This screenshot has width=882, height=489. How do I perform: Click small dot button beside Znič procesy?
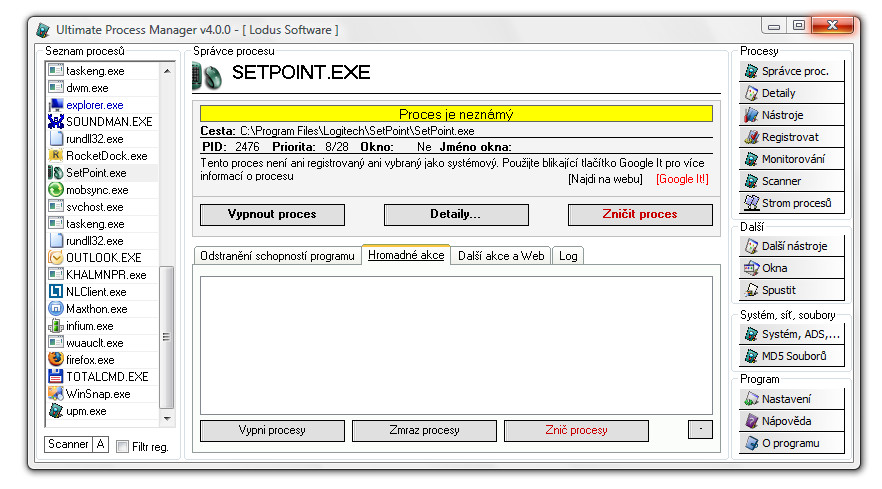[700, 429]
